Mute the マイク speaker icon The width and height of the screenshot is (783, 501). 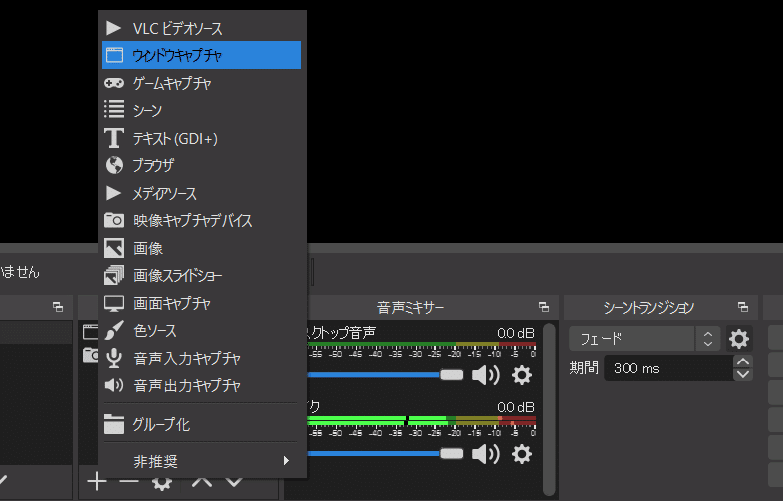tap(485, 454)
